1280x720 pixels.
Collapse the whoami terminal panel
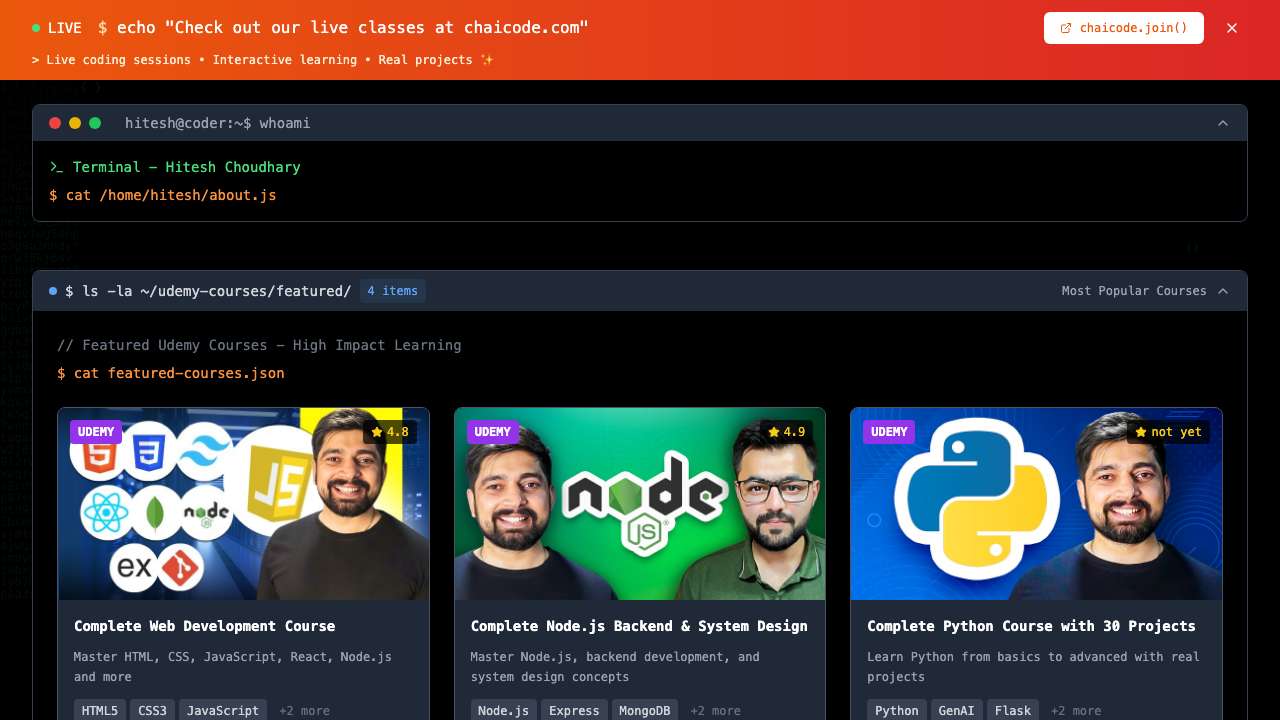click(x=1223, y=123)
